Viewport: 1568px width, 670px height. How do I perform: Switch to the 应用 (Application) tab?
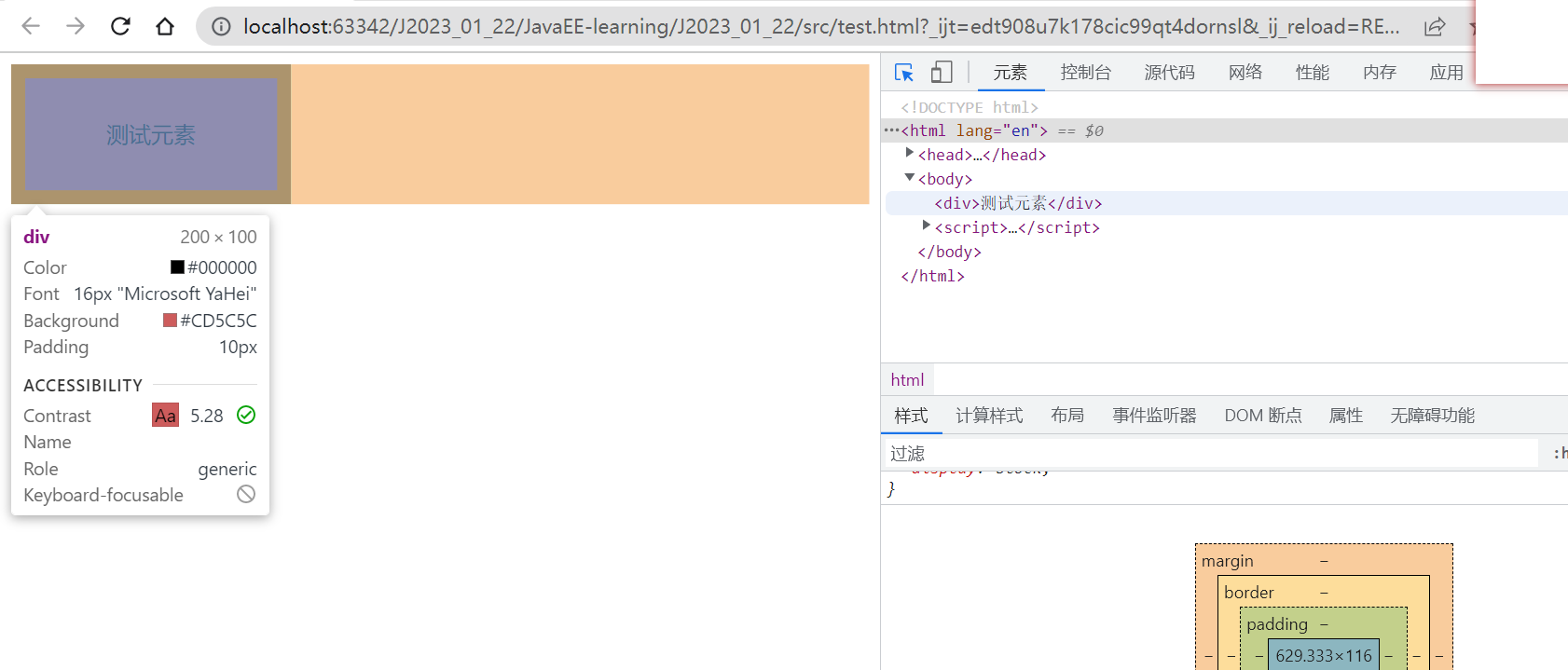click(x=1447, y=73)
